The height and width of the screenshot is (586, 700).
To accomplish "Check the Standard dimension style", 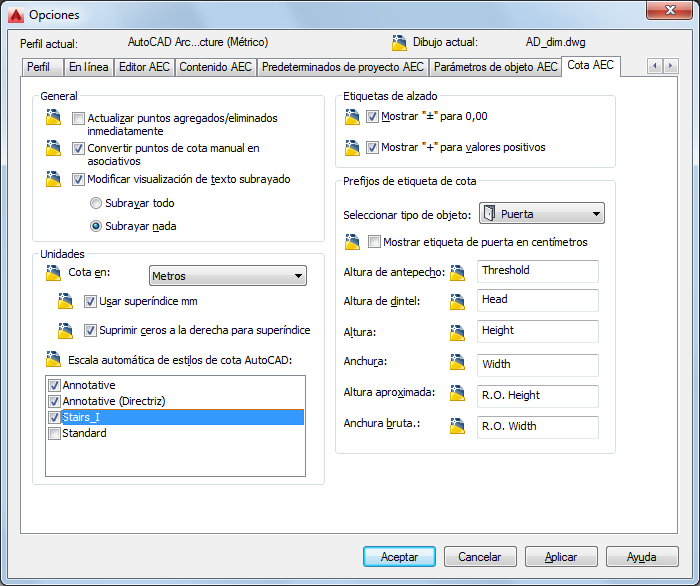I will click(54, 433).
